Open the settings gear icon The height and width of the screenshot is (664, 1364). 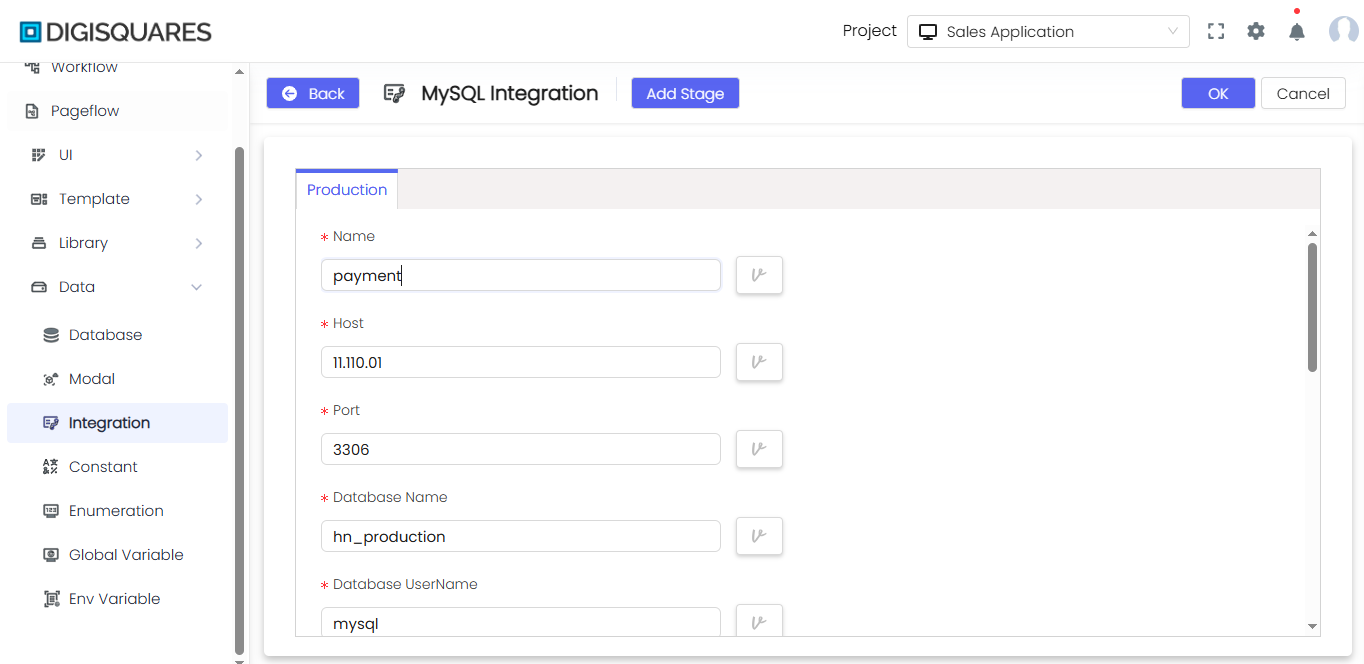pyautogui.click(x=1256, y=31)
